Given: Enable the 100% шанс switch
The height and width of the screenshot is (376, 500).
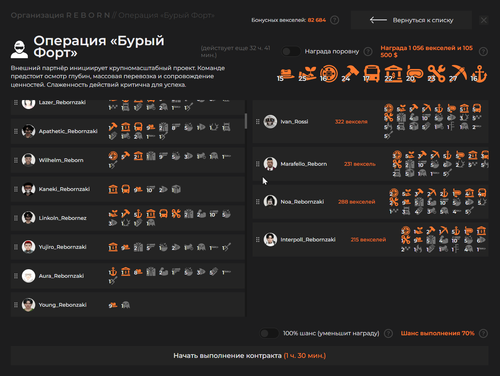Looking at the screenshot, I should pyautogui.click(x=269, y=333).
